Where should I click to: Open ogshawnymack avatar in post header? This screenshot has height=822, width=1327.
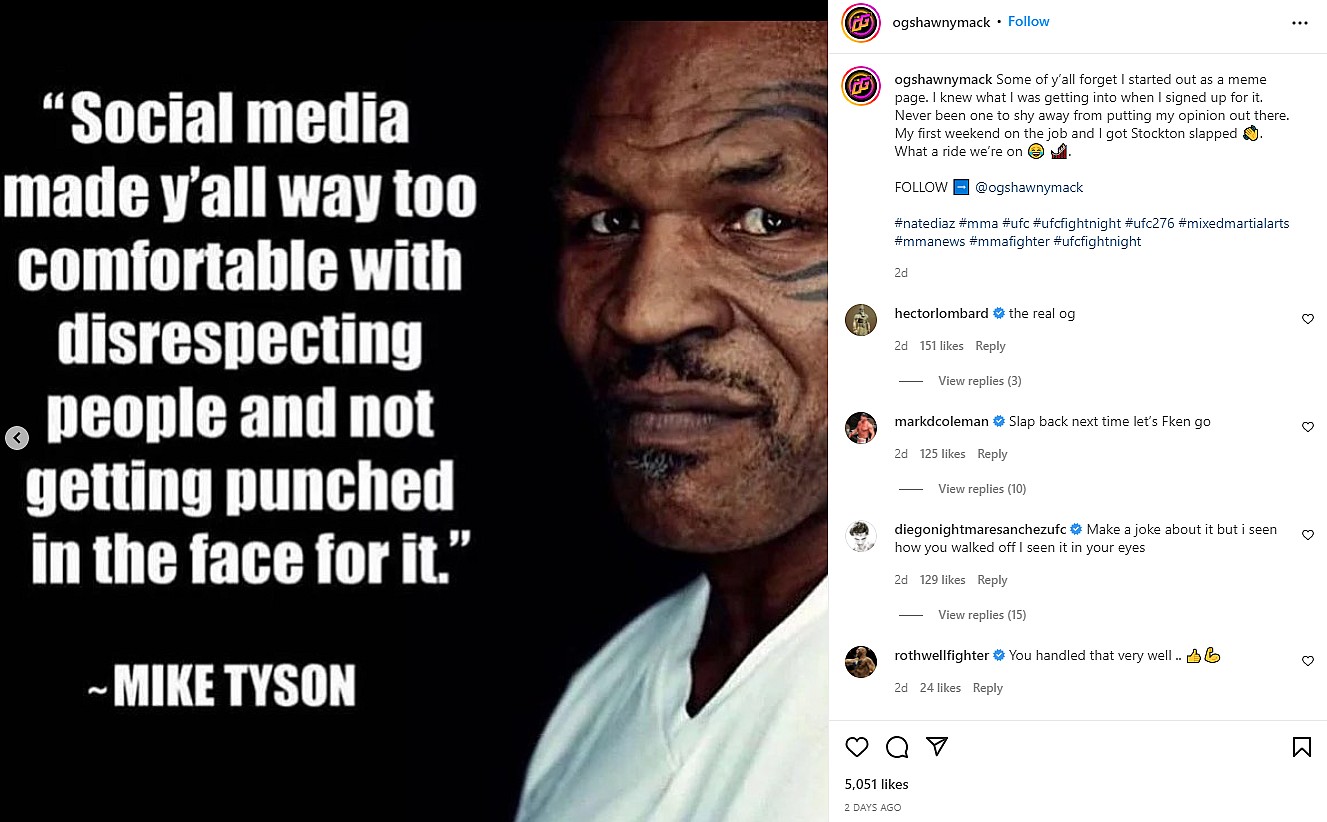pos(861,23)
